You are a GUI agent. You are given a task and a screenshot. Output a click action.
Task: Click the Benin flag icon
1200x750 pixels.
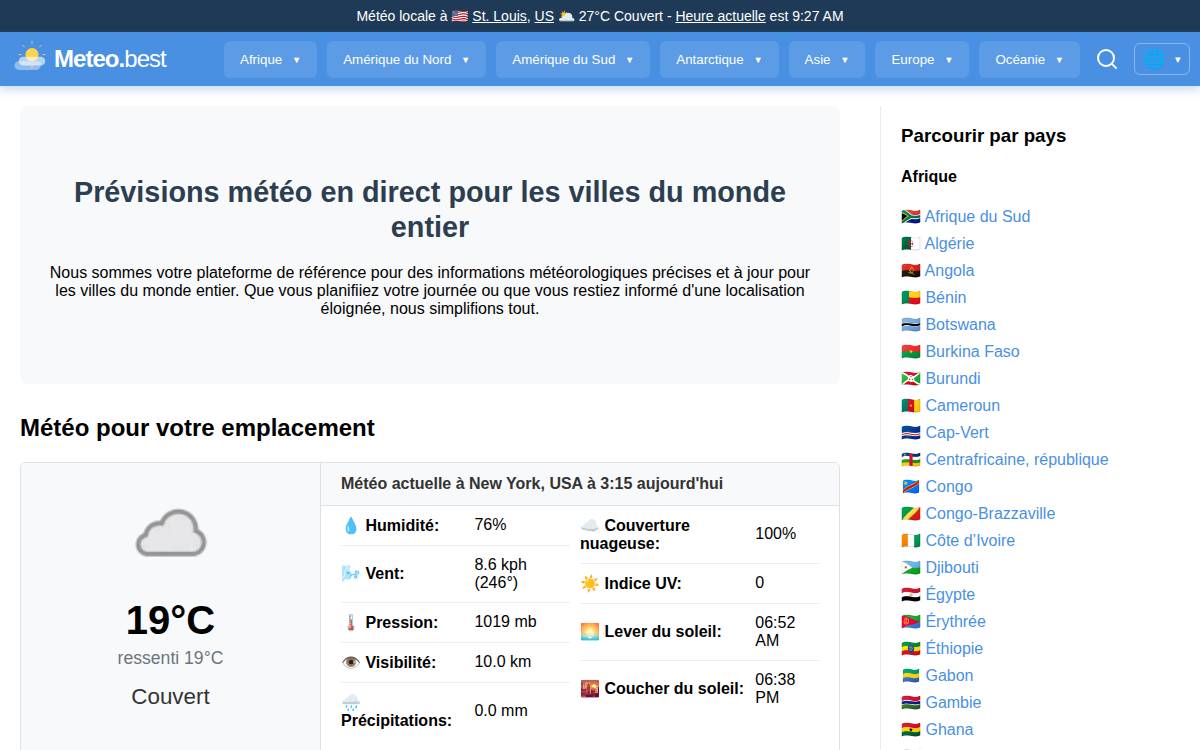pyautogui.click(x=910, y=297)
